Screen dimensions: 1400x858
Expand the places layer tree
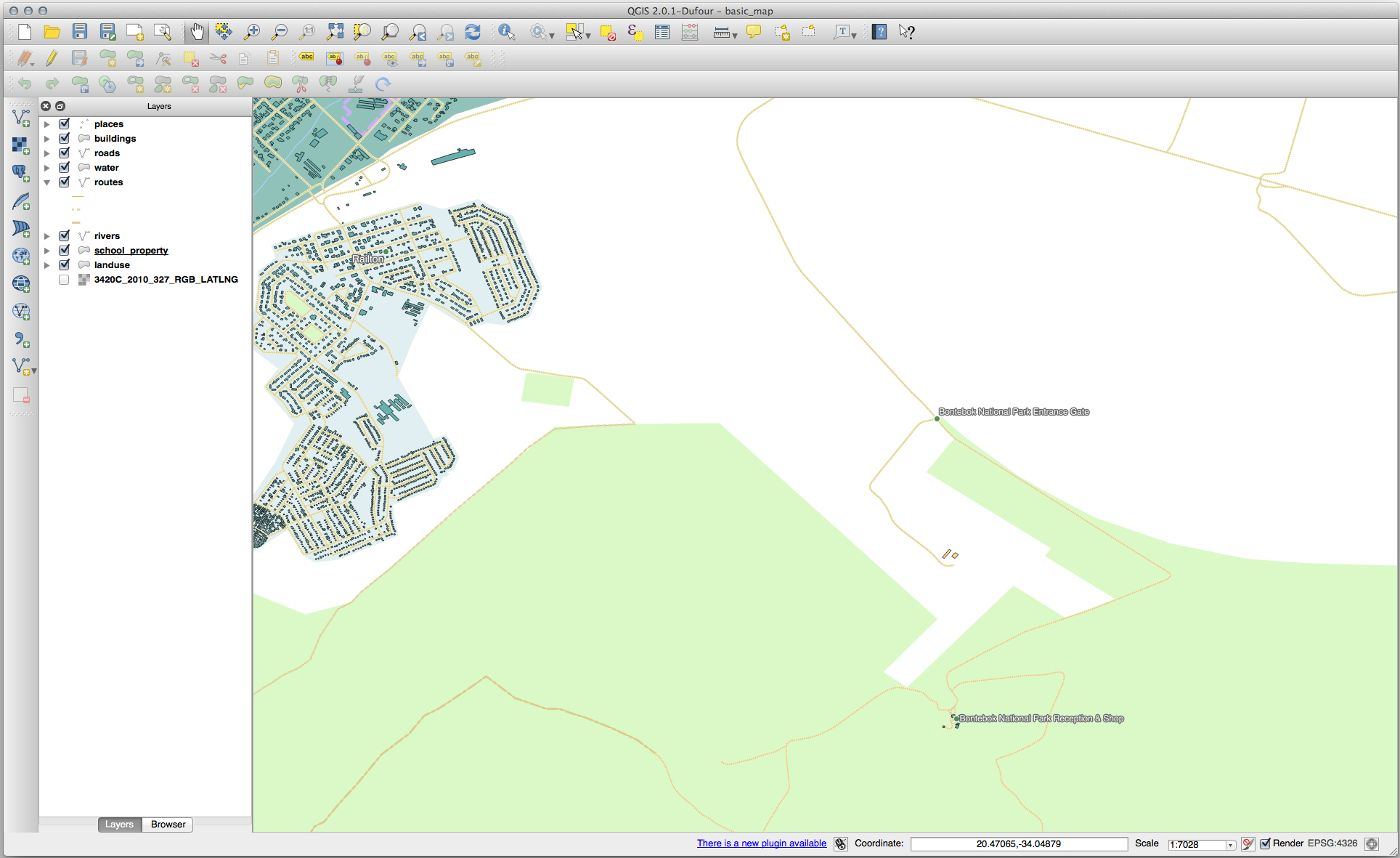47,124
